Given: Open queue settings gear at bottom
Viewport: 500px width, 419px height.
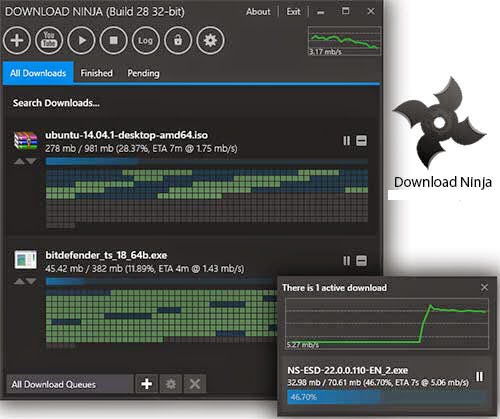Looking at the screenshot, I should click(x=171, y=384).
